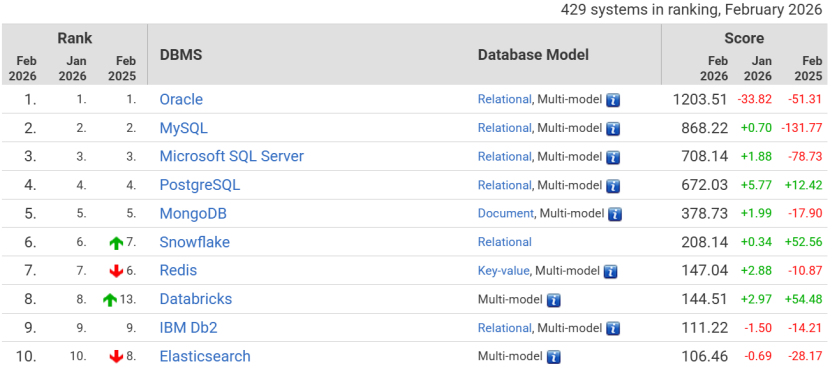Open the Elasticsearch DBMS link
Viewport: 830px width, 365px height.
click(205, 357)
